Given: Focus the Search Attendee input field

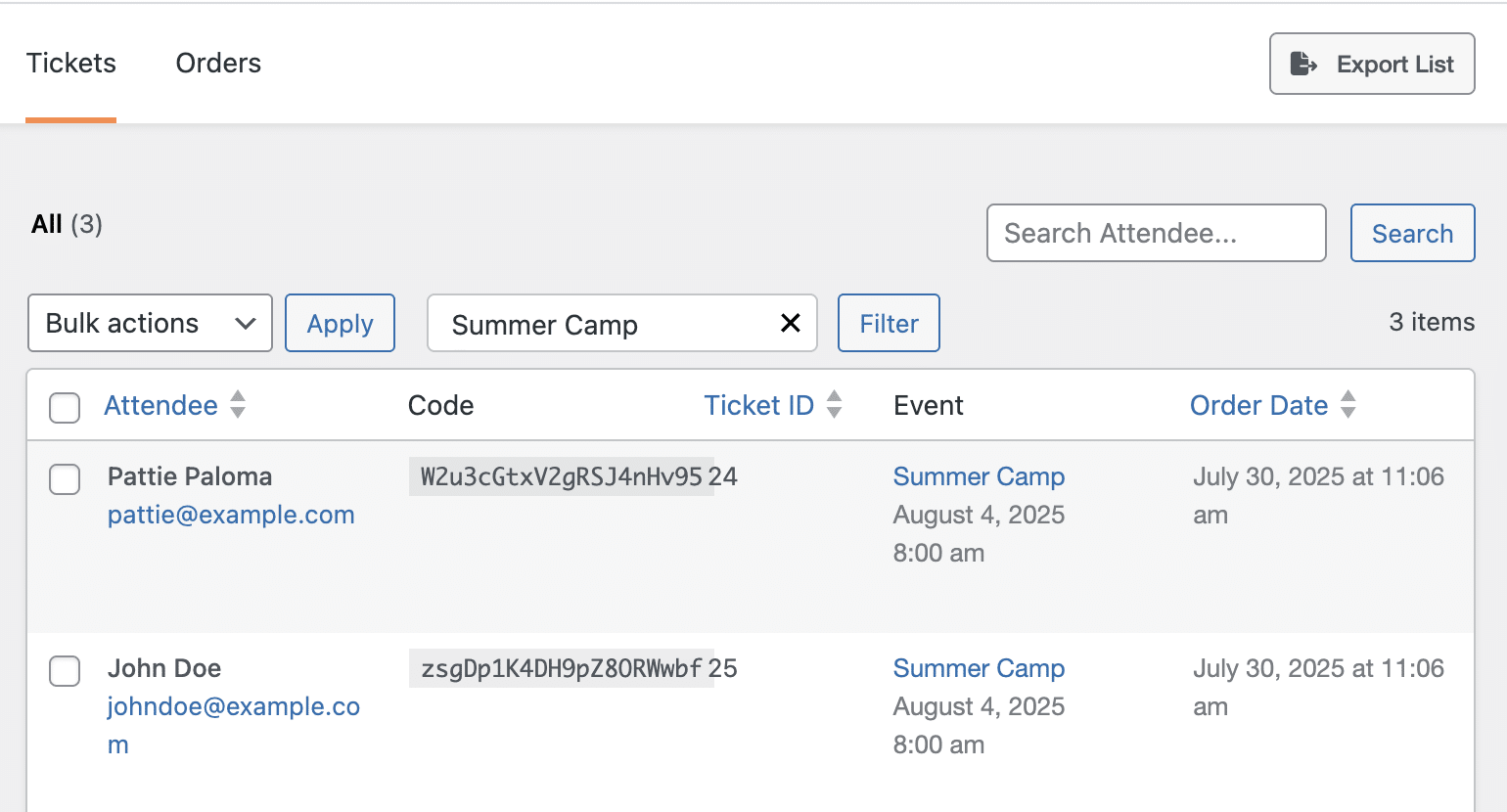Looking at the screenshot, I should [1157, 233].
